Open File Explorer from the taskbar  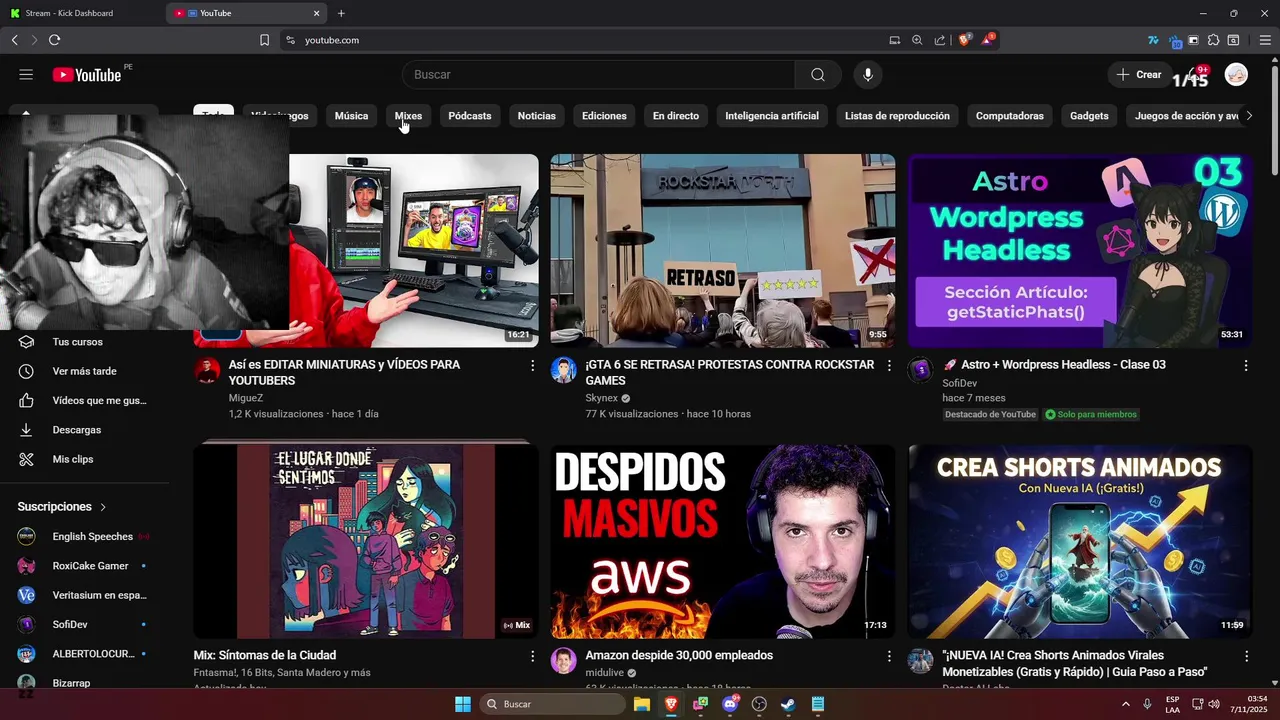[x=642, y=704]
